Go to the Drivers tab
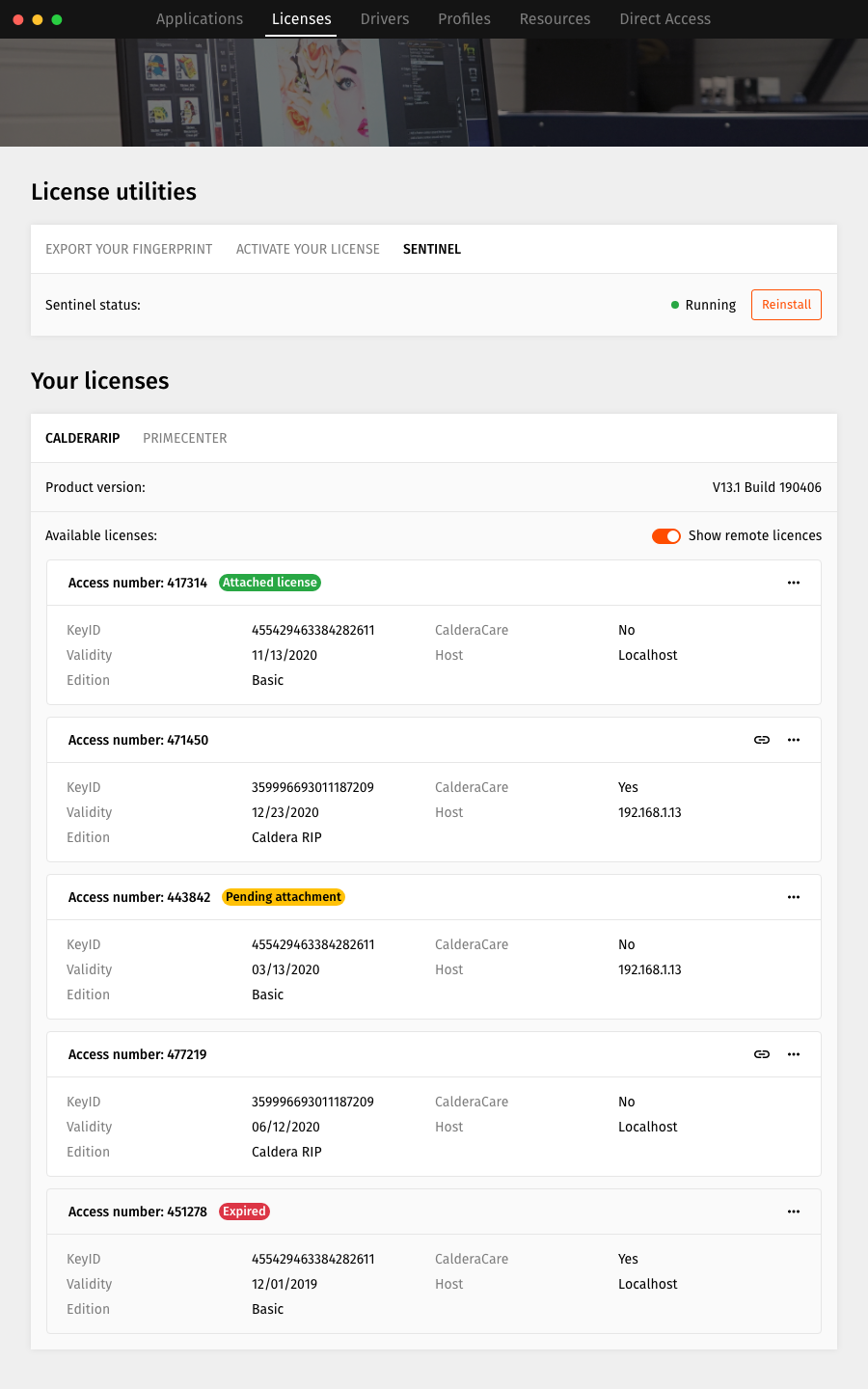 click(385, 19)
